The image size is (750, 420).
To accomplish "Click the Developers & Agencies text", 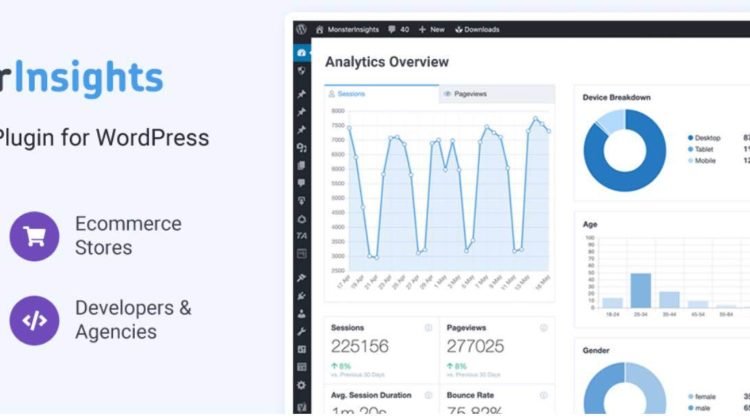I will coord(133,320).
